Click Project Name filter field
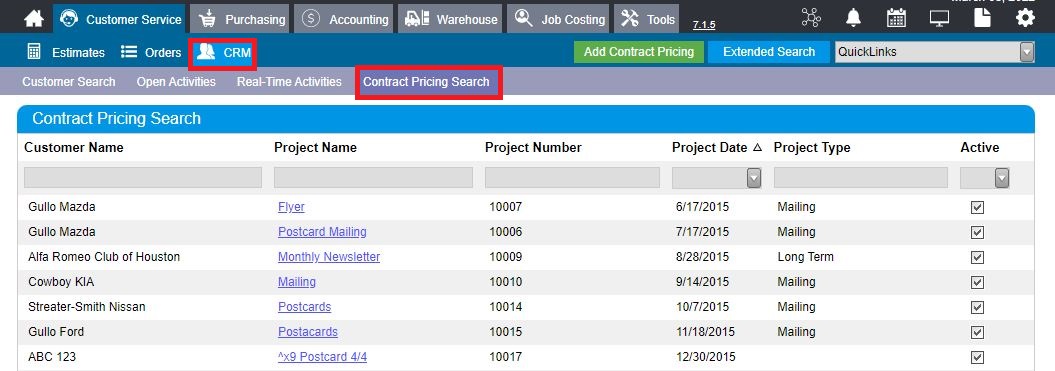This screenshot has width=1055, height=371. pos(373,178)
